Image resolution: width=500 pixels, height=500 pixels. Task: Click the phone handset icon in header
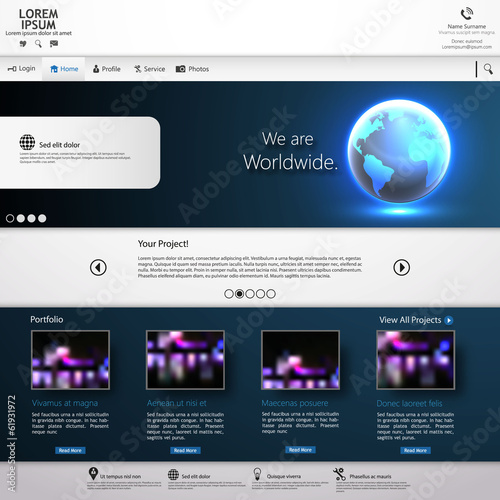[x=467, y=13]
